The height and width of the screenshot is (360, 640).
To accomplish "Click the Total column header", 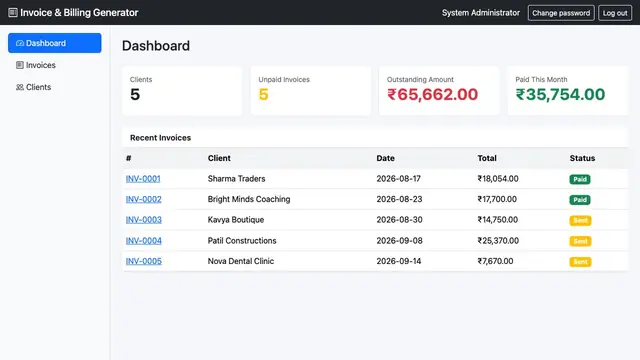I will (x=487, y=158).
